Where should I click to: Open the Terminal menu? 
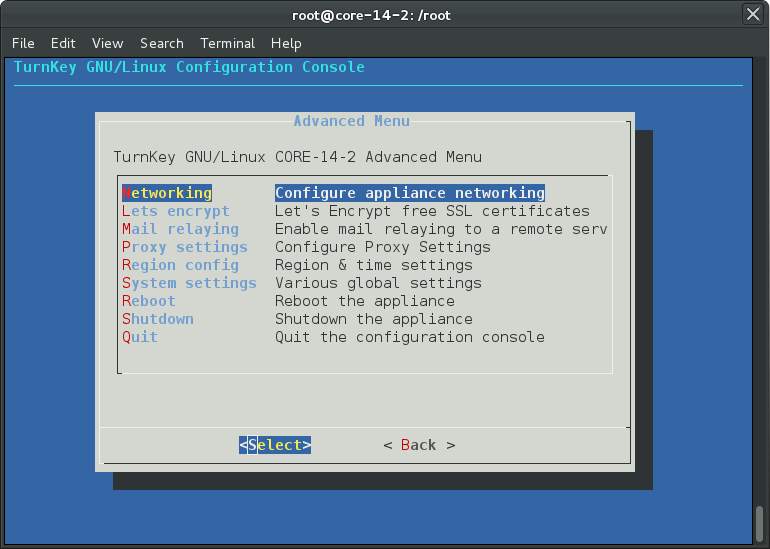tap(227, 43)
